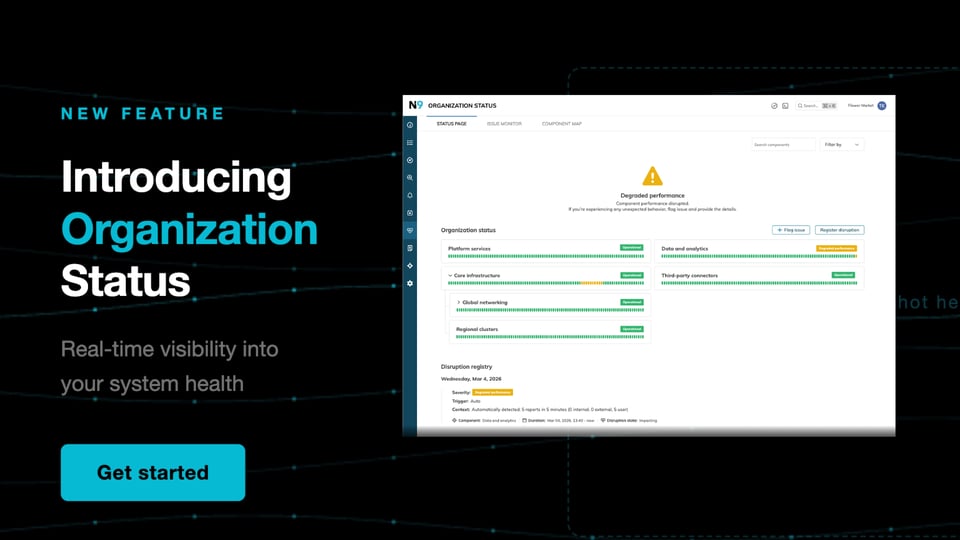960x540 pixels.
Task: Click the Flag issue button
Action: [x=791, y=230]
